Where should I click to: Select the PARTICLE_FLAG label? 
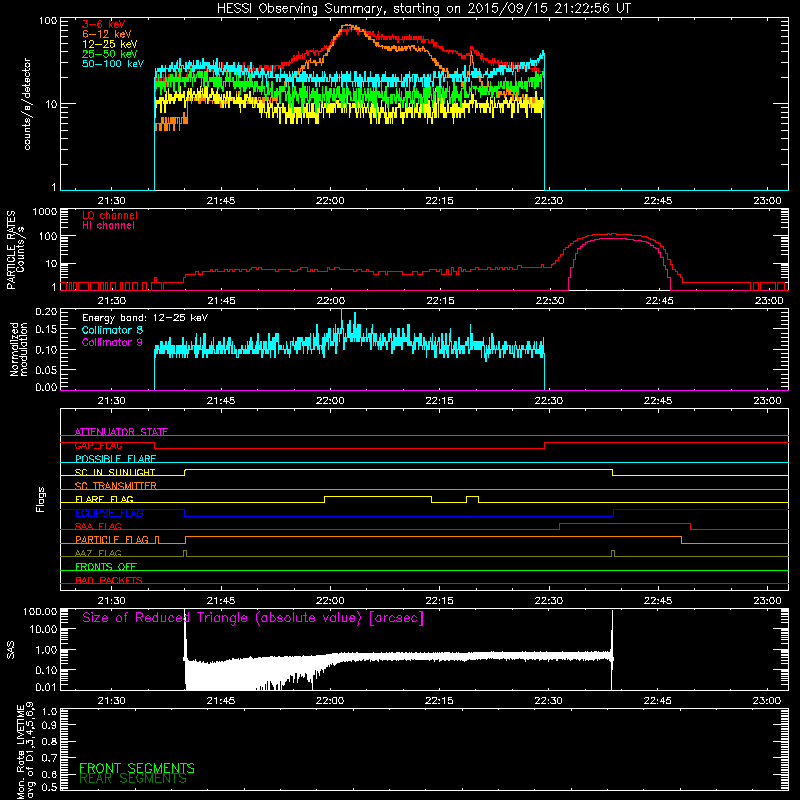tap(112, 539)
